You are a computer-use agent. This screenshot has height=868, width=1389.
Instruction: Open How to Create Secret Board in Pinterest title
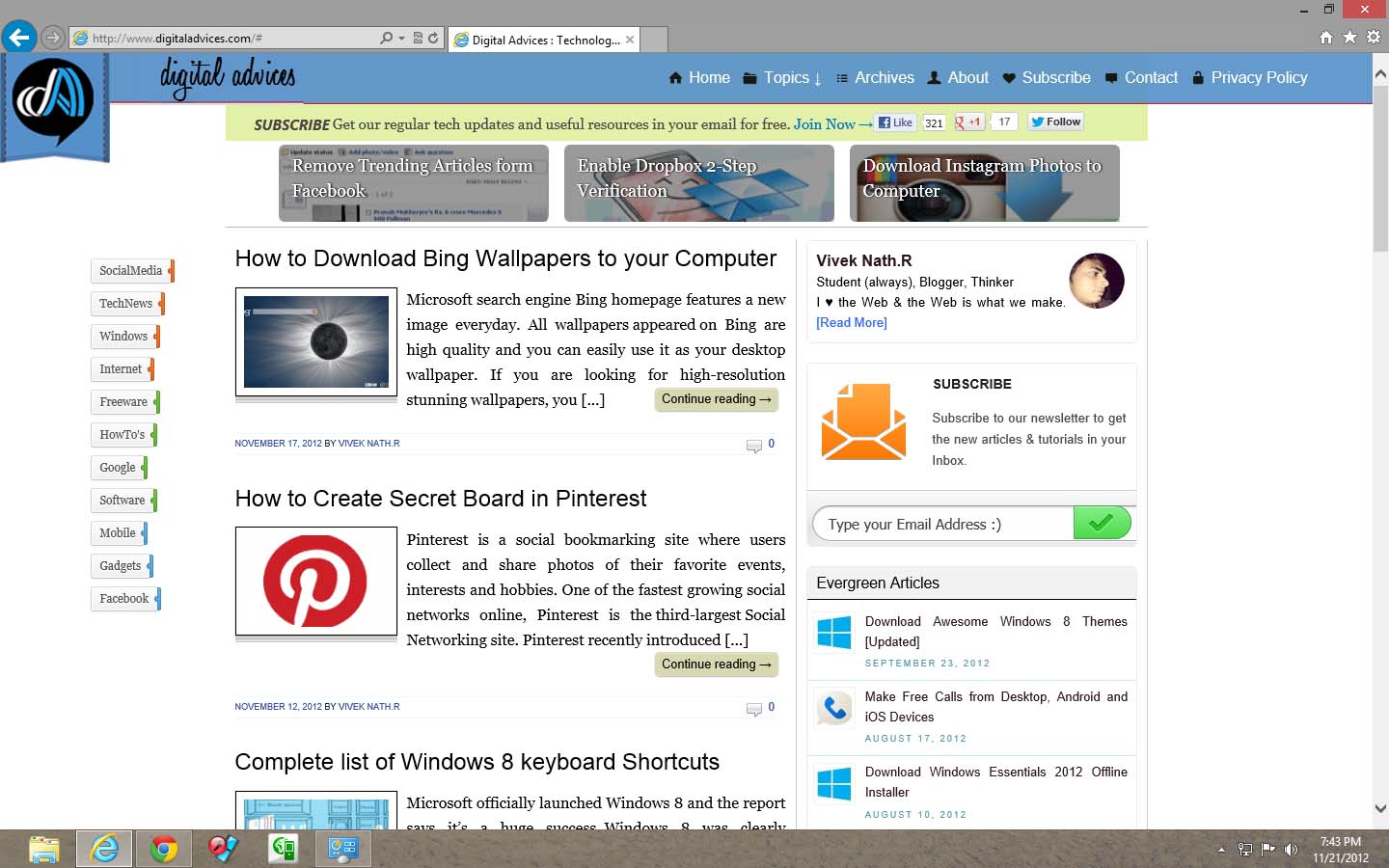(441, 499)
